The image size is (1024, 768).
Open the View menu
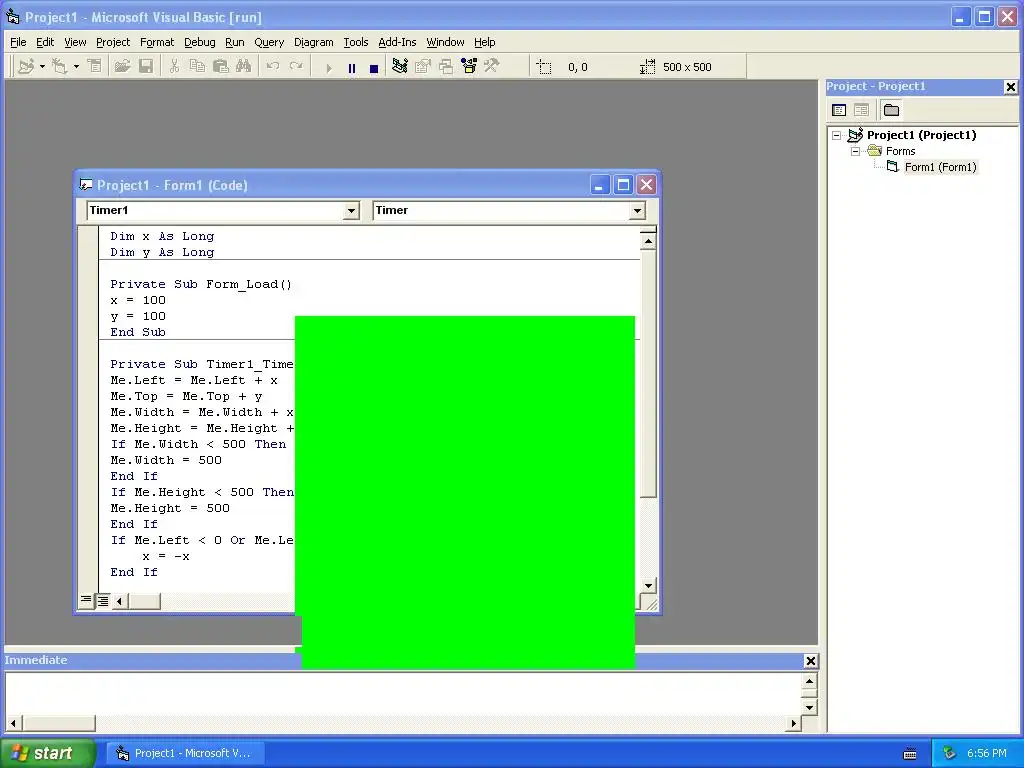click(x=75, y=42)
